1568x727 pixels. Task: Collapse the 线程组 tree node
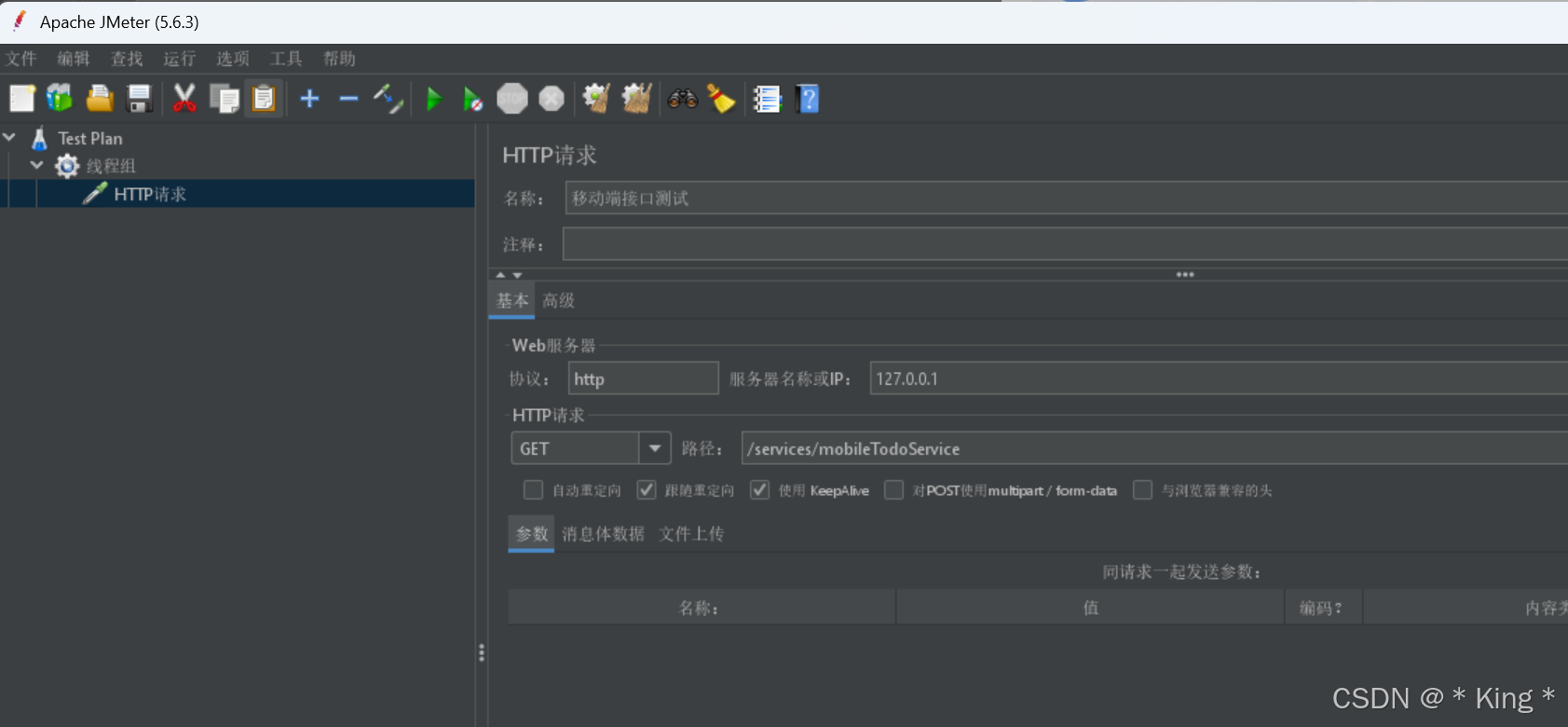coord(36,165)
